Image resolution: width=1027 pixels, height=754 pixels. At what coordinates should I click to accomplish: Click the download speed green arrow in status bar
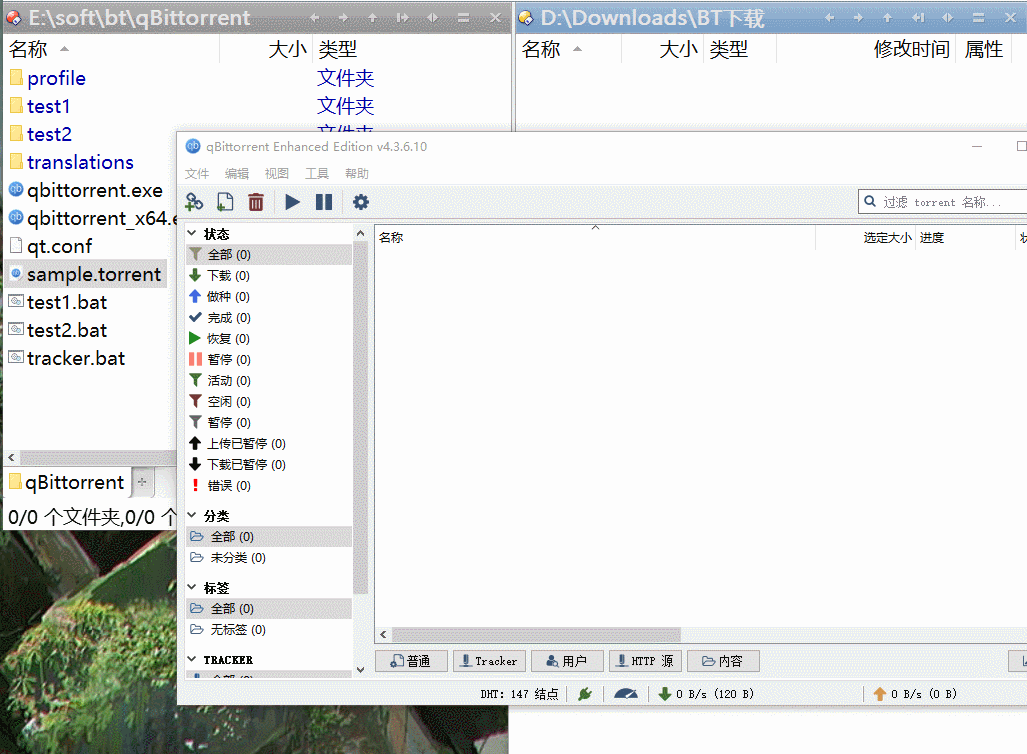click(x=664, y=694)
